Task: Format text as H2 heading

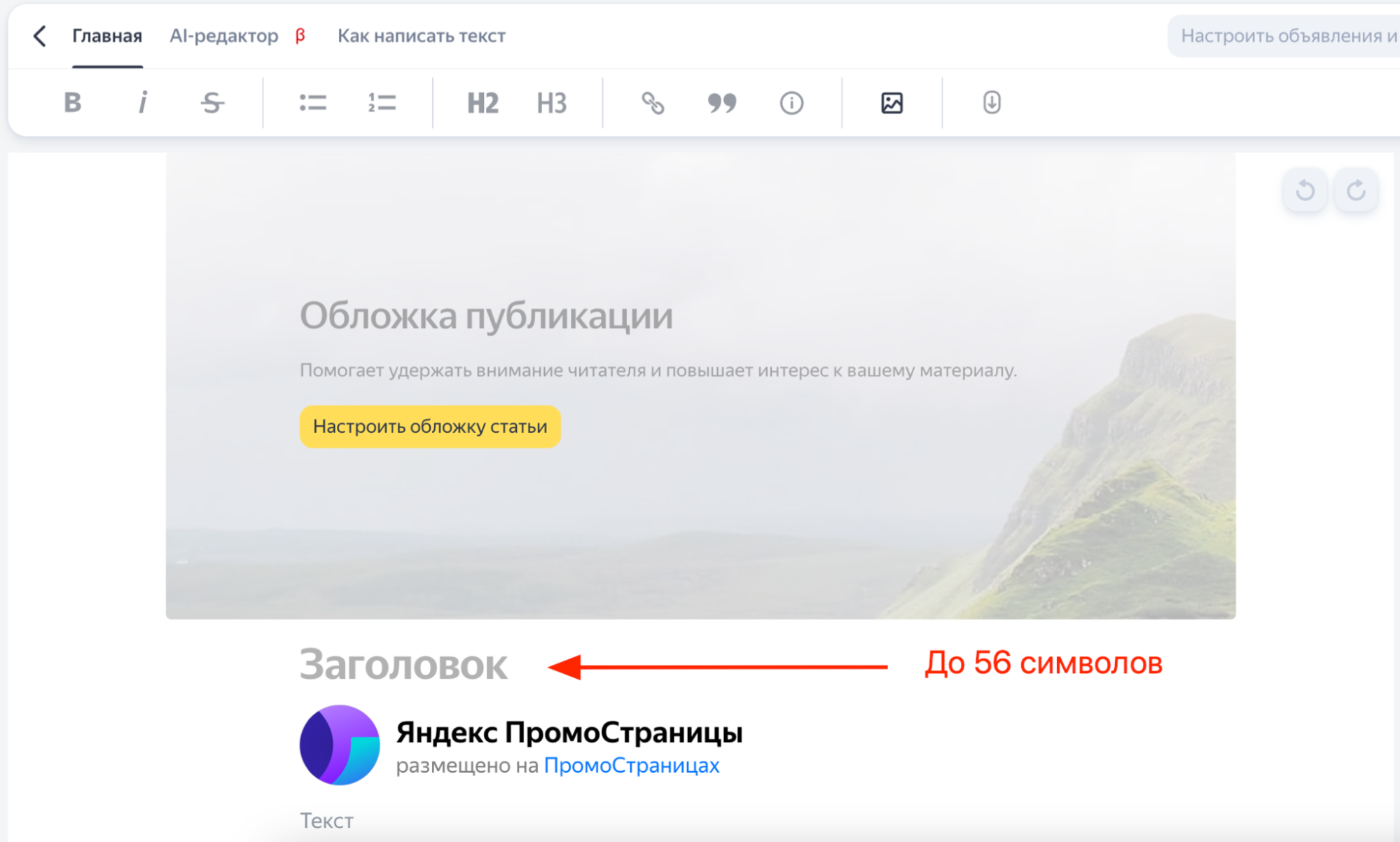Action: (482, 103)
